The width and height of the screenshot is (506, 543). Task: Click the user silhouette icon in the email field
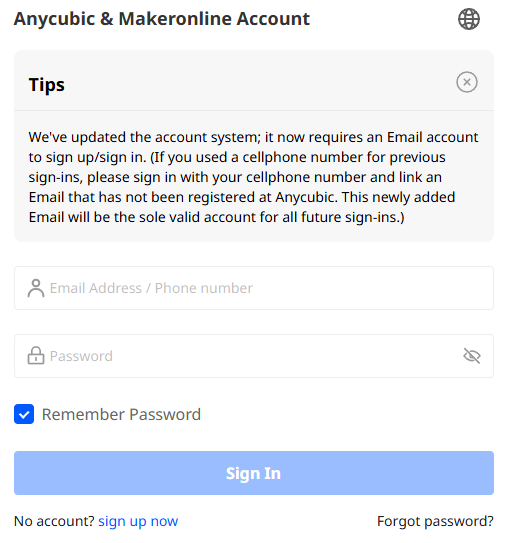point(36,288)
